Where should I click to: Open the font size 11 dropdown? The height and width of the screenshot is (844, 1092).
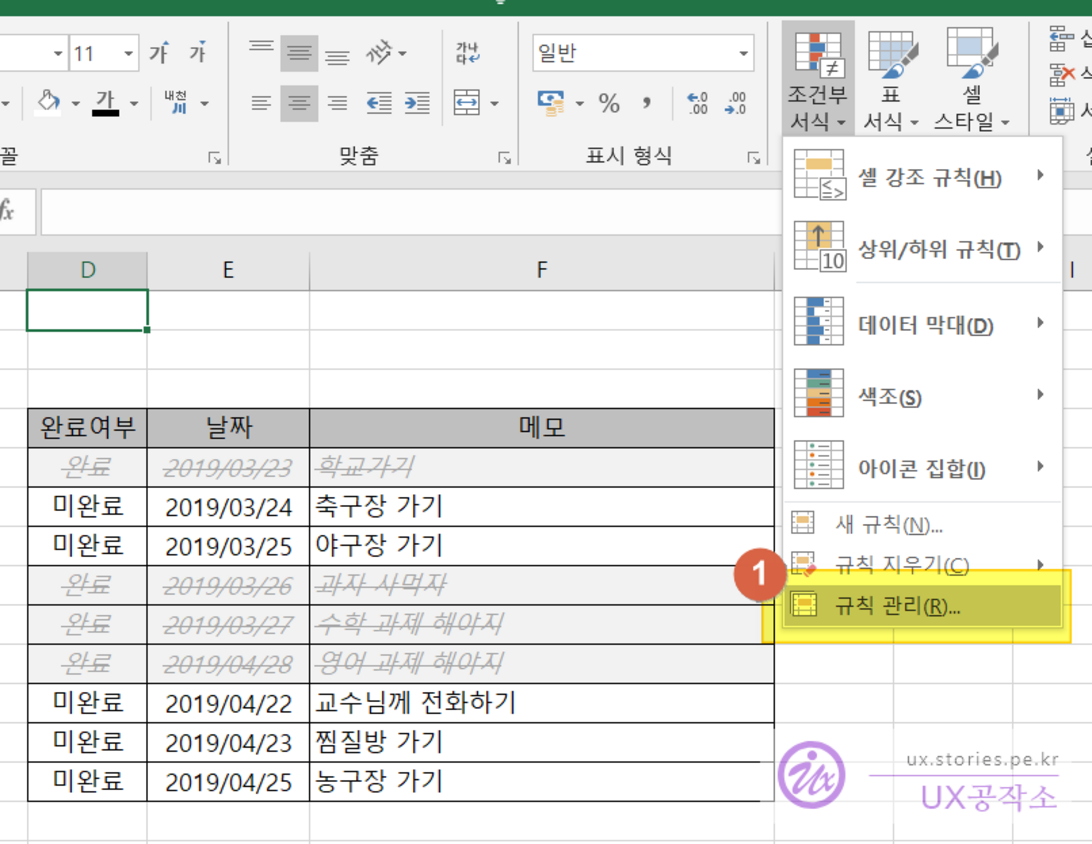coord(130,53)
